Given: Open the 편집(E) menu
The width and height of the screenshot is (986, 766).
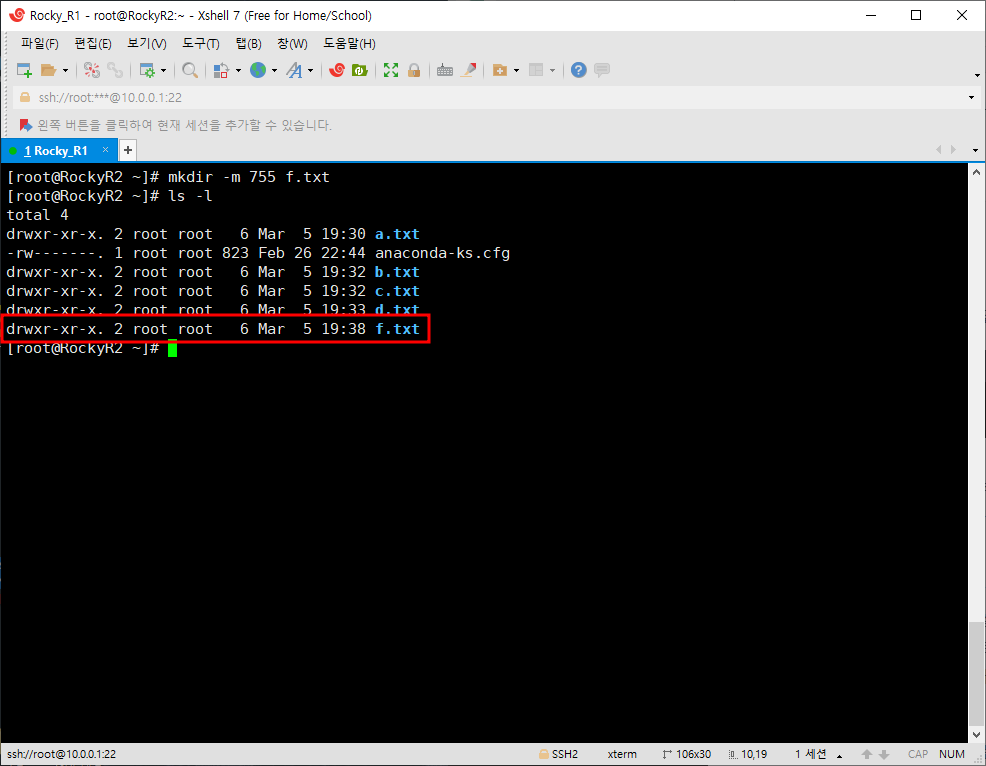Looking at the screenshot, I should (x=93, y=43).
